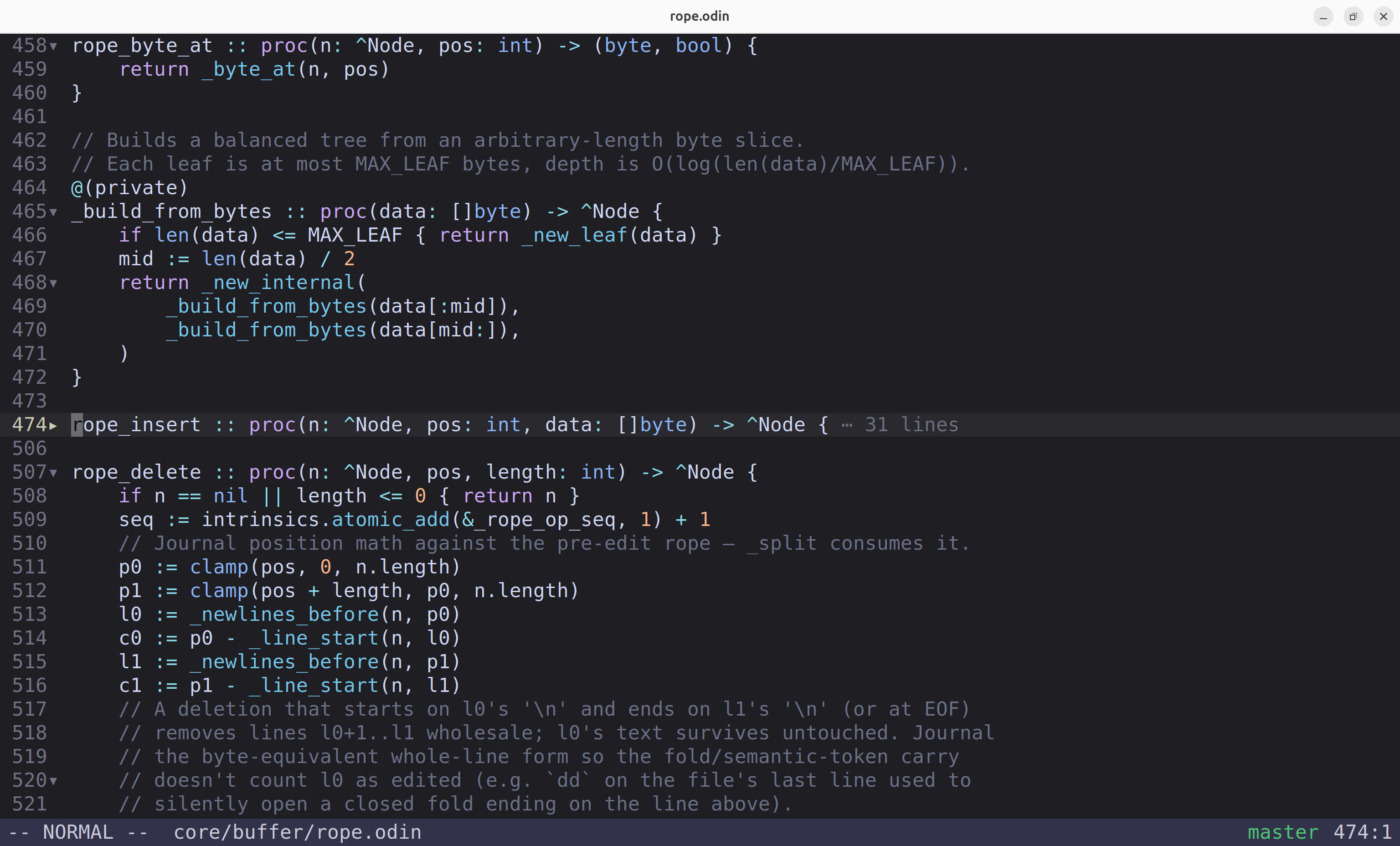Collapse the rope_delete fold at line 507
The image size is (1400, 846).
coord(53,473)
